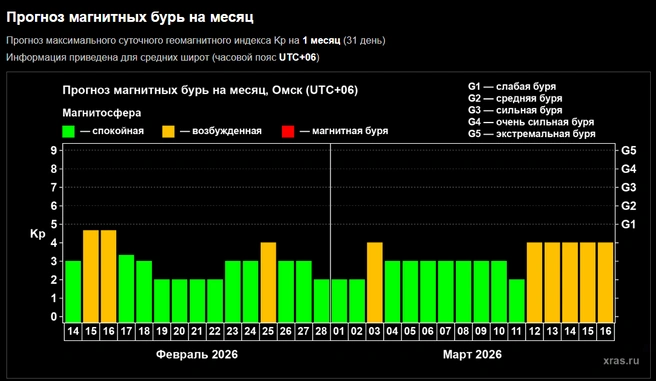This screenshot has width=656, height=381.
Task: Click the 'UTC+06' timezone text in subtitle
Action: 297,57
